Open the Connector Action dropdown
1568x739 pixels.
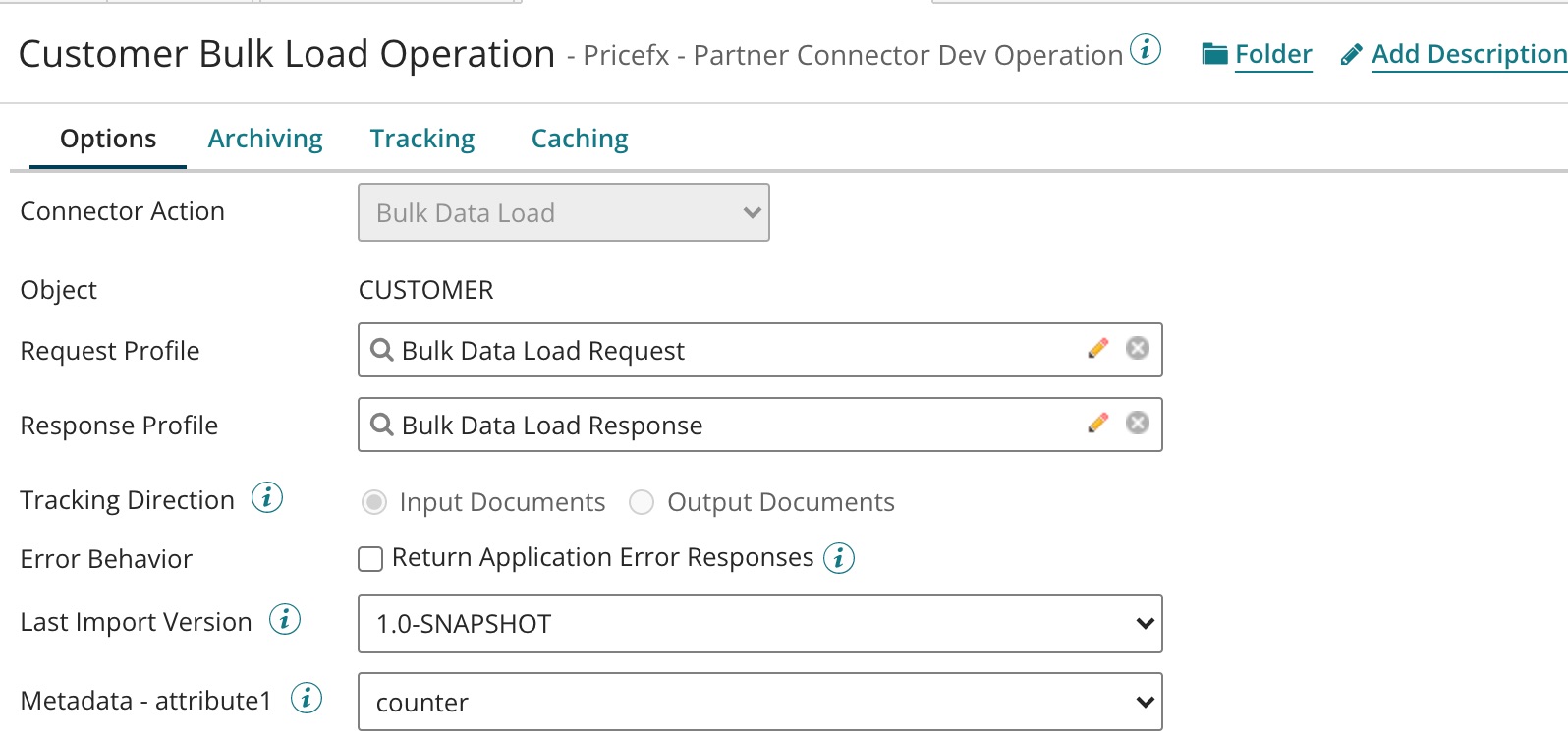(564, 212)
